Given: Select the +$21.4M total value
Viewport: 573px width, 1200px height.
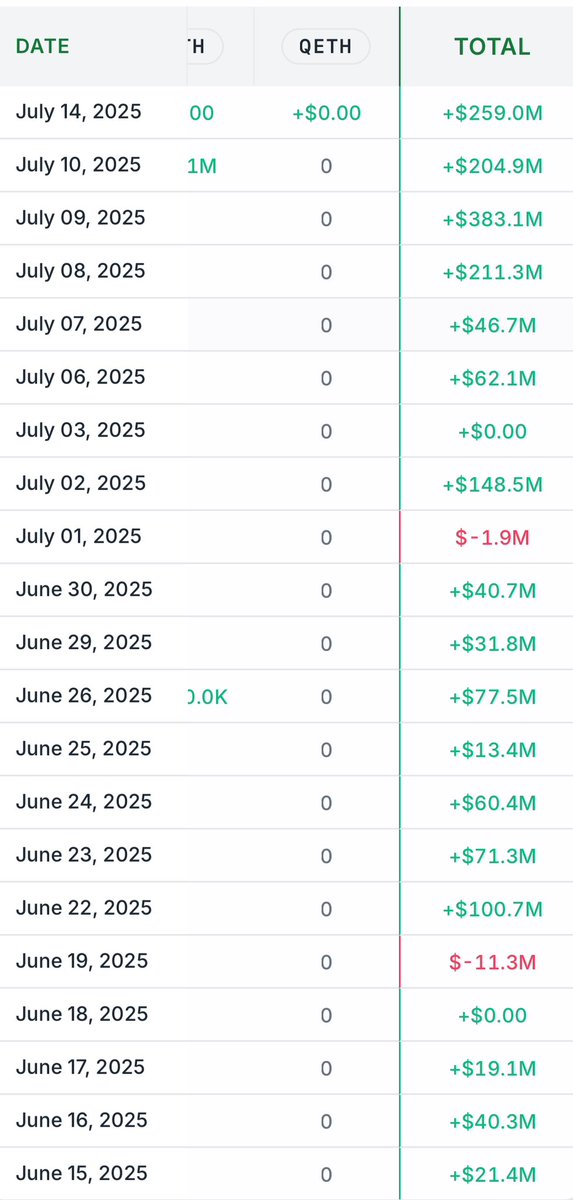Looking at the screenshot, I should [492, 1174].
